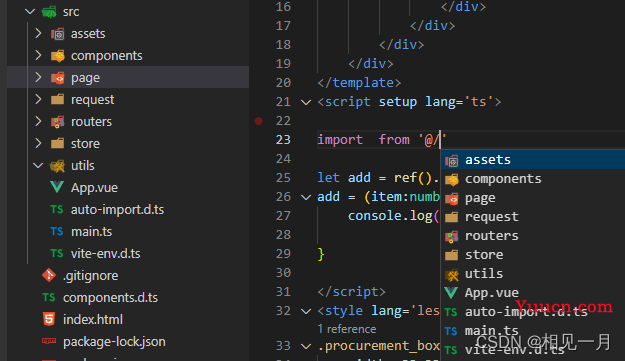Remove the breakpoint dot on line 22
Viewport: 625px width, 361px height.
pos(258,121)
